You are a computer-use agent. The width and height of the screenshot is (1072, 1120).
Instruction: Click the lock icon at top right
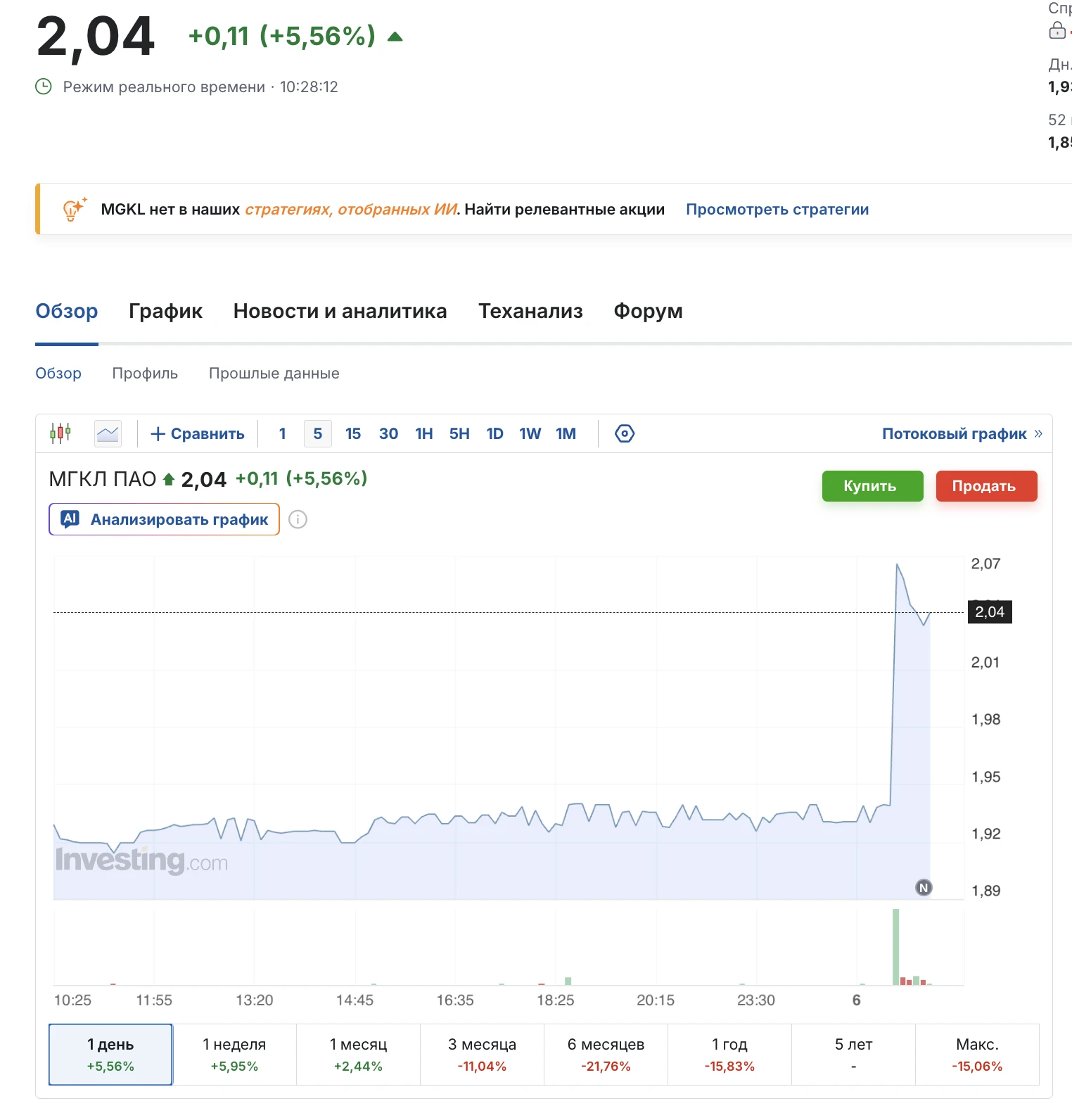(x=1057, y=30)
